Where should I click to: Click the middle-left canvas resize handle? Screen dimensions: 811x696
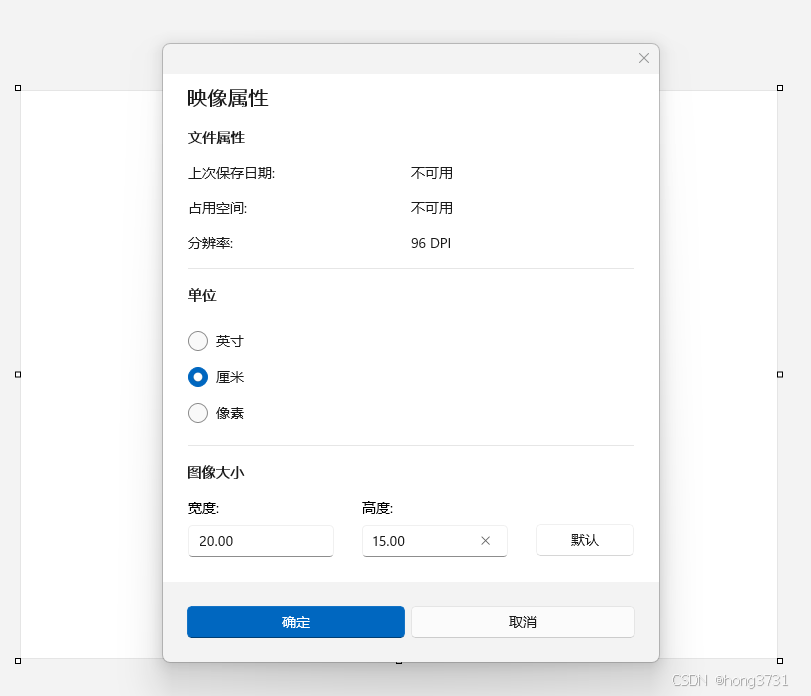[18, 374]
